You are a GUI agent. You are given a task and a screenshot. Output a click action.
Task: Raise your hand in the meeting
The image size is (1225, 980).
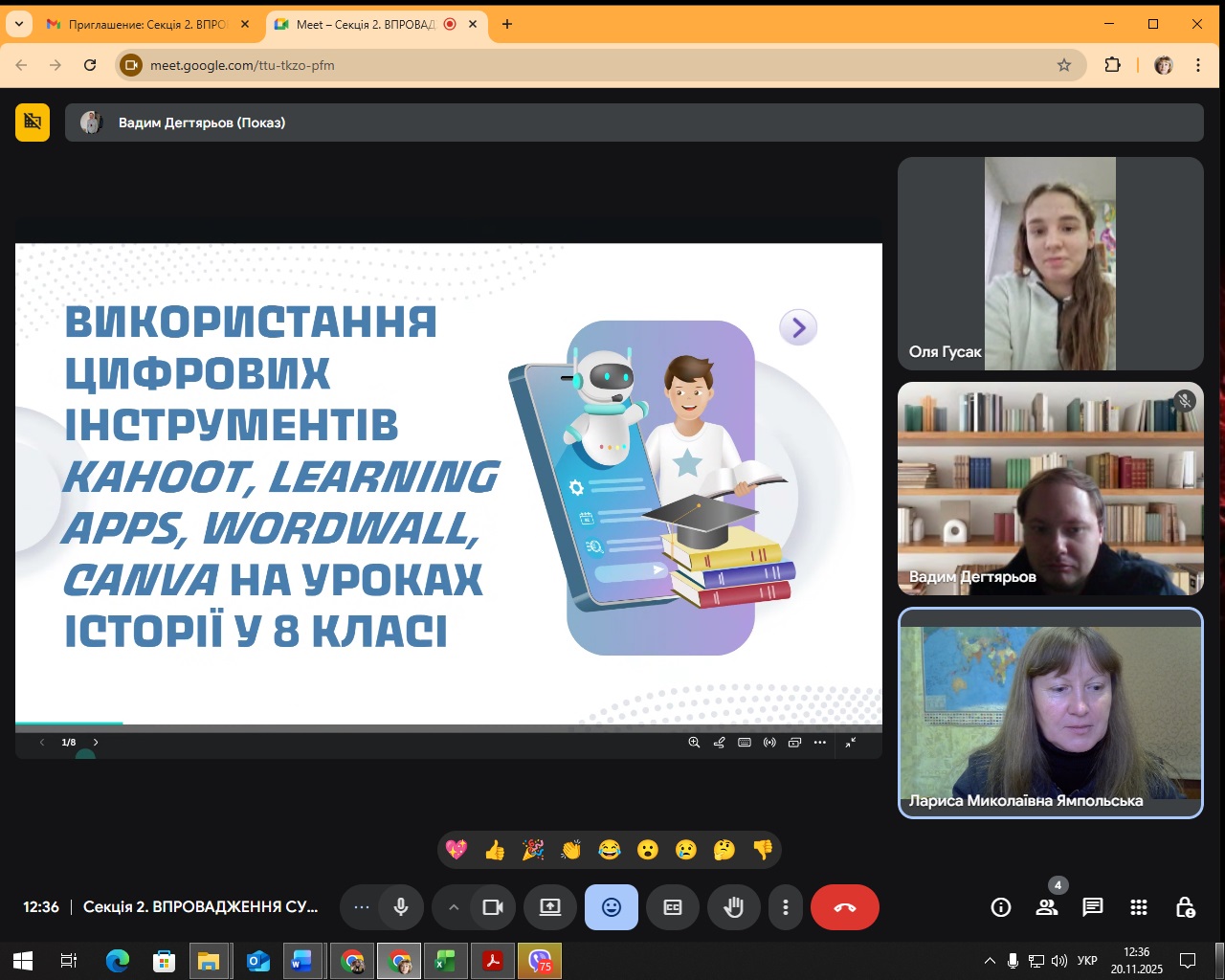734,907
